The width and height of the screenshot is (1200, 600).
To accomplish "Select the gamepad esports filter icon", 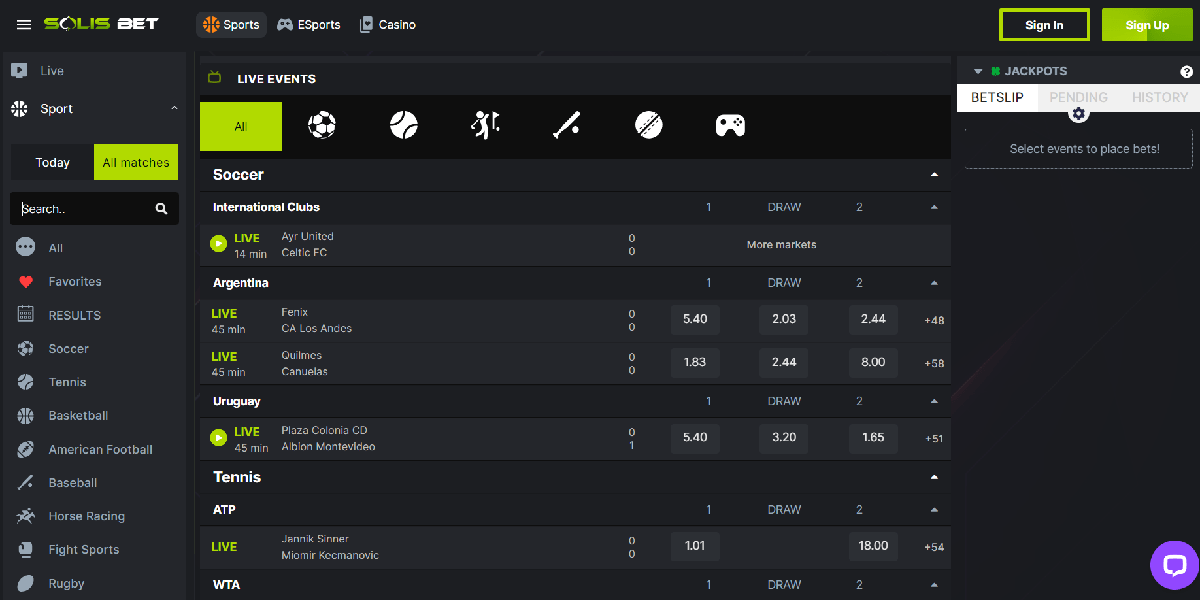I will click(x=730, y=125).
